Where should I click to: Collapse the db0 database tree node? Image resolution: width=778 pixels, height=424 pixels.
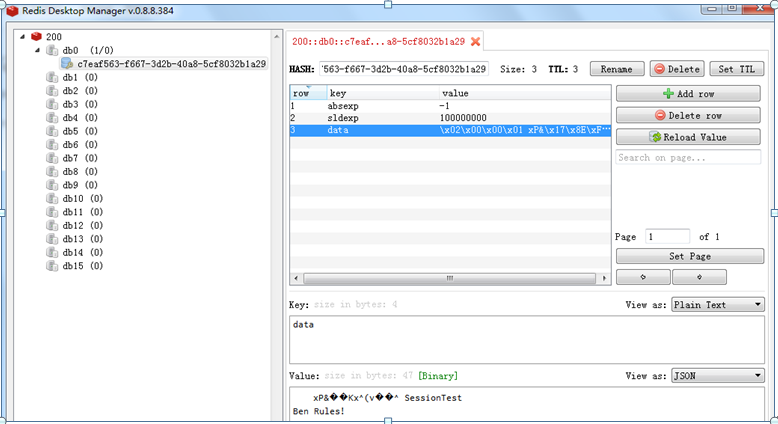pyautogui.click(x=37, y=50)
